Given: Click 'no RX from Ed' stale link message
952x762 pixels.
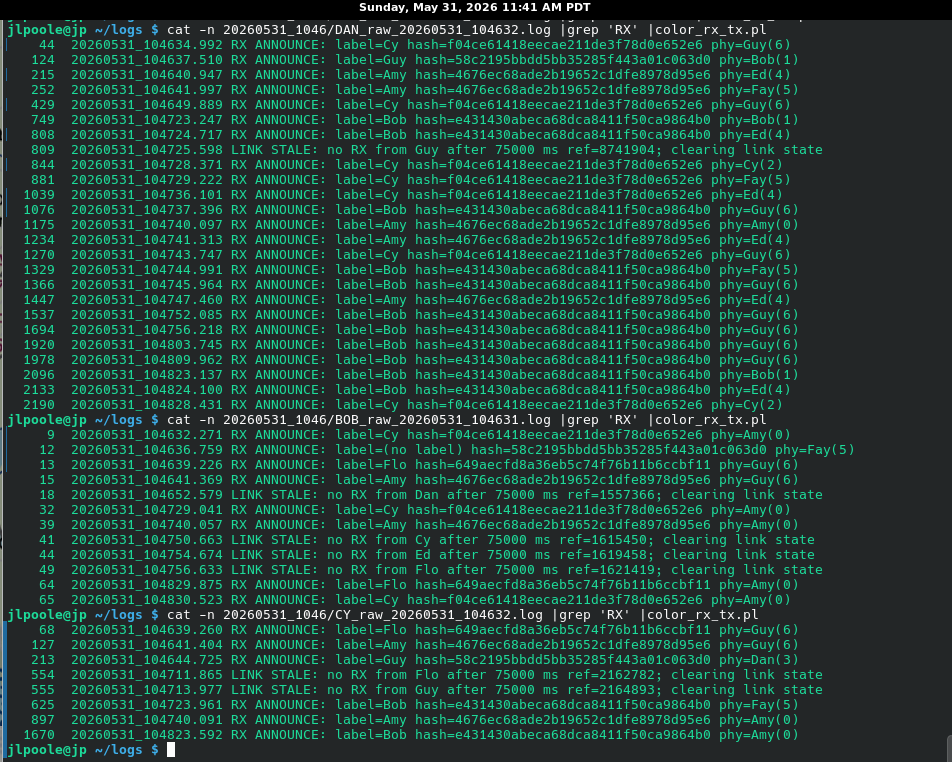Looking at the screenshot, I should click(x=379, y=555).
